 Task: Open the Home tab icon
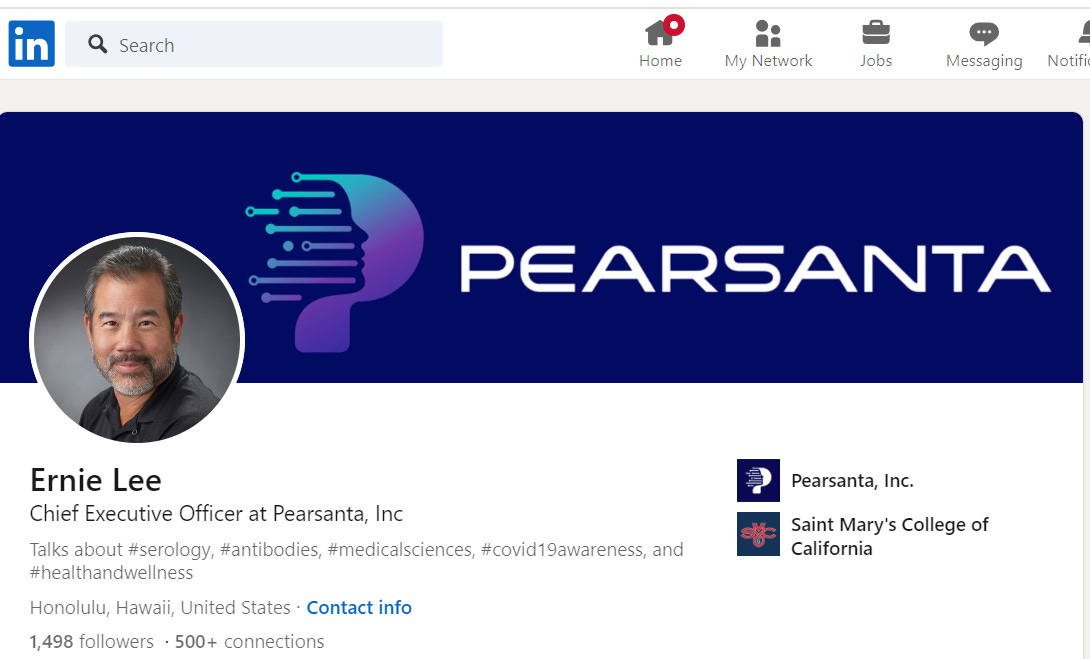point(659,33)
